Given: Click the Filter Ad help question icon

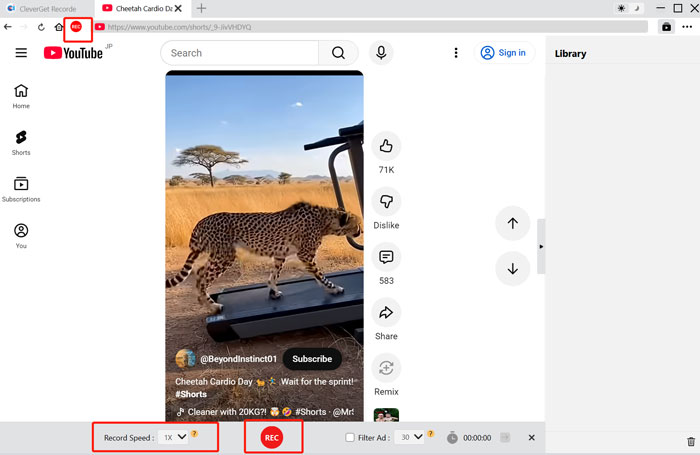Looking at the screenshot, I should pyautogui.click(x=430, y=434).
